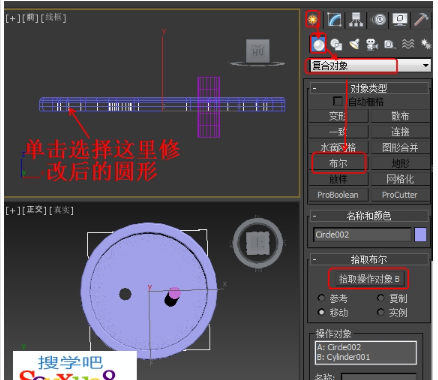Open the Display panel tab
Viewport: 438px width, 380px height.
[400, 19]
